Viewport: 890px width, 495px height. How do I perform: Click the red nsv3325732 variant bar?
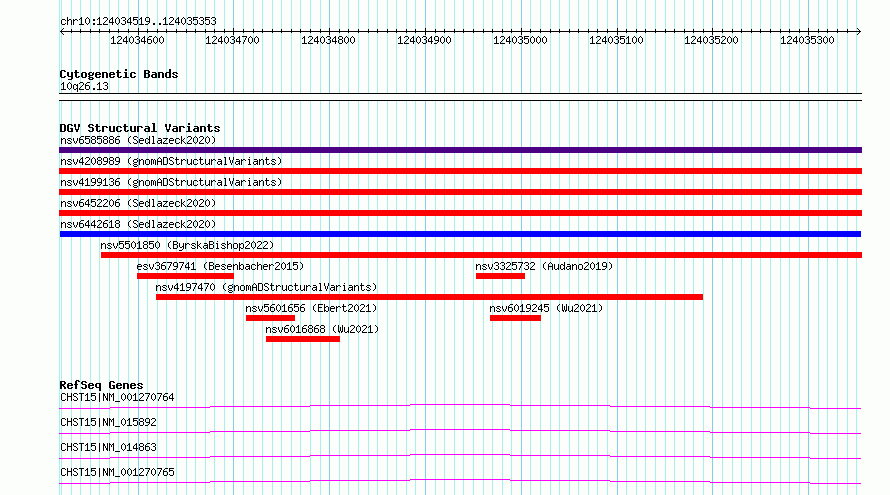tap(500, 276)
